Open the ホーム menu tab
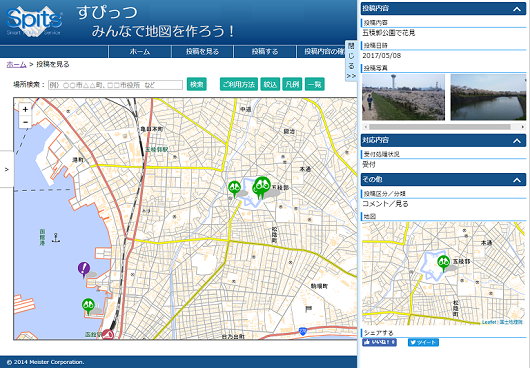The height and width of the screenshot is (368, 530). pyautogui.click(x=140, y=52)
